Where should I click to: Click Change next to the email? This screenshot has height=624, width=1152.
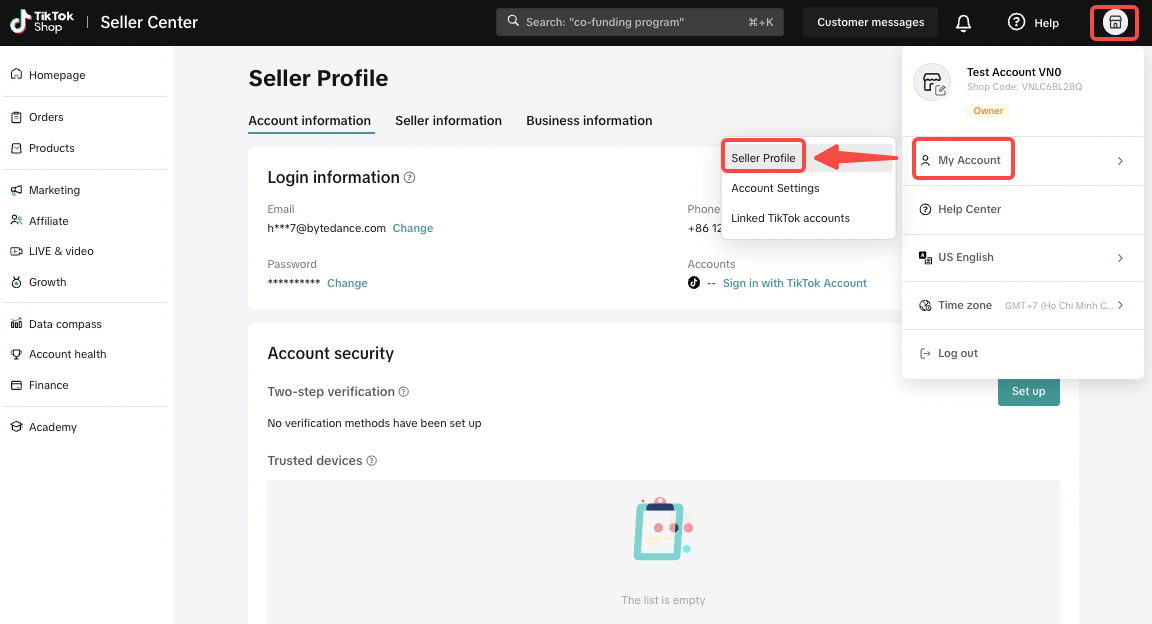413,228
